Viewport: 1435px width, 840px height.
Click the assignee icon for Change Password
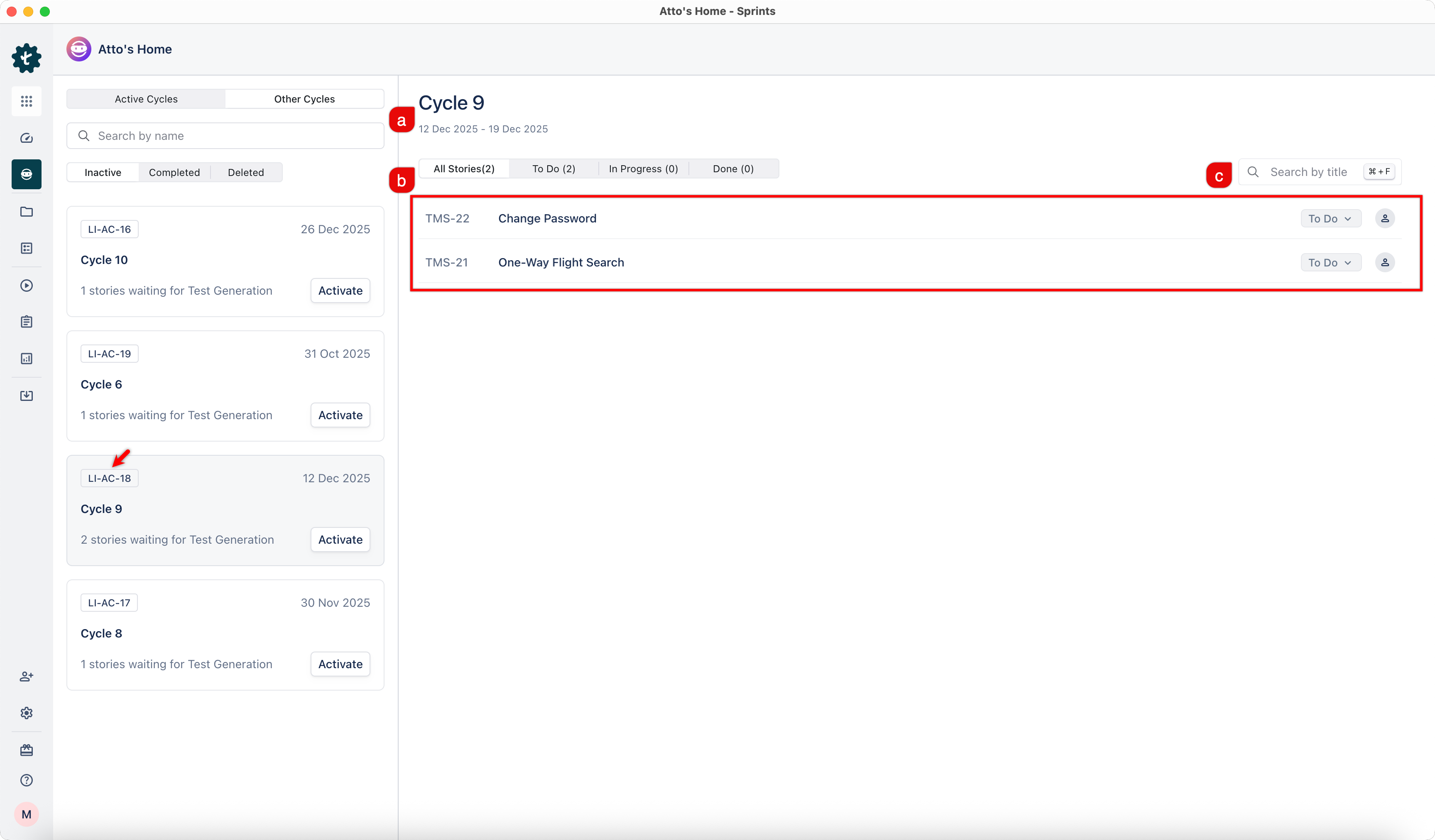pos(1384,219)
